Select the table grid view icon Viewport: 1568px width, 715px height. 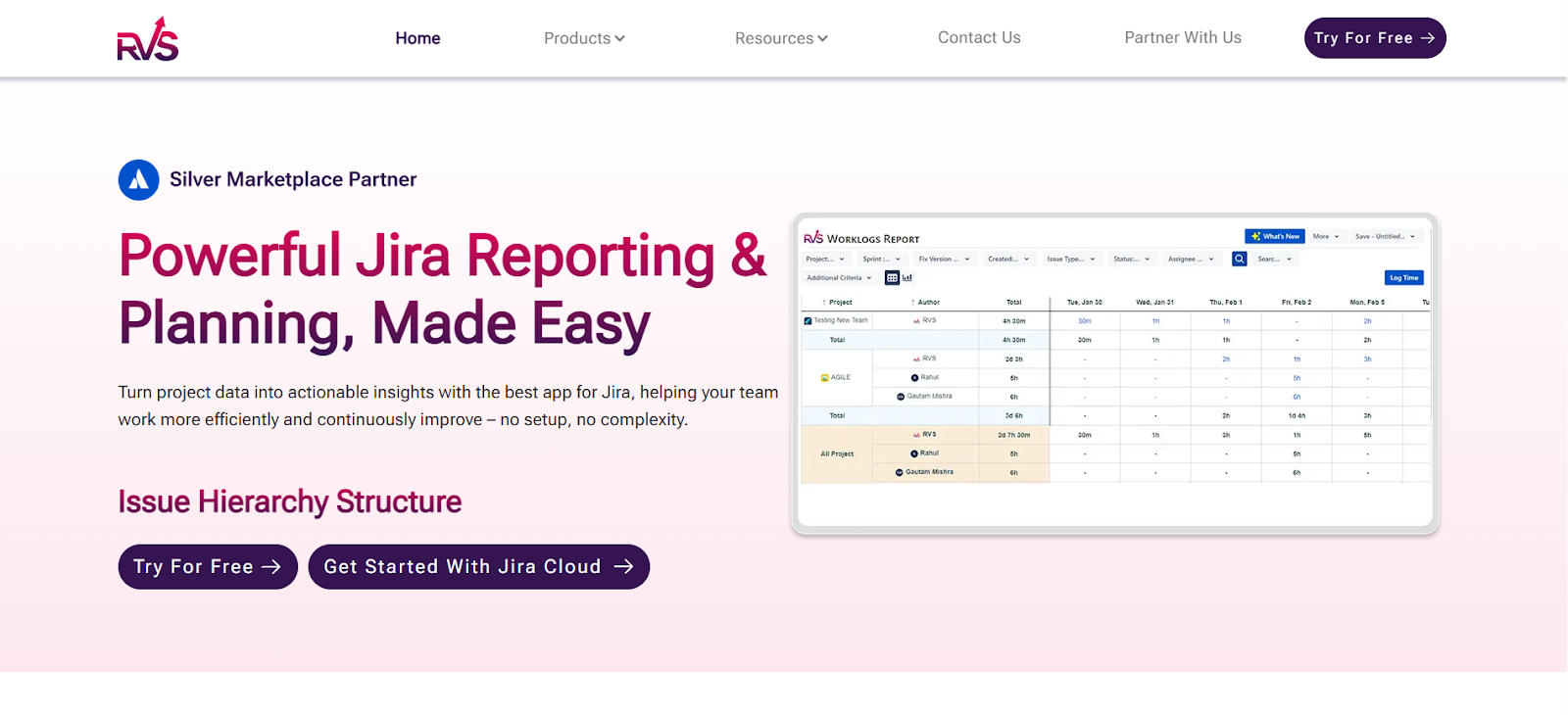[x=892, y=278]
